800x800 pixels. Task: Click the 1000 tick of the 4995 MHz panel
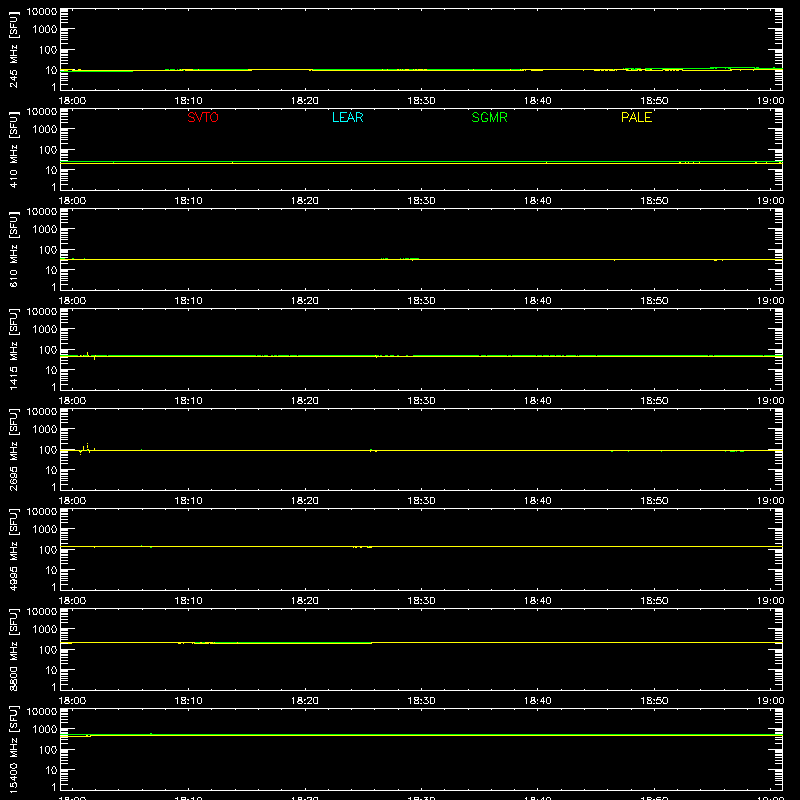coord(45,530)
